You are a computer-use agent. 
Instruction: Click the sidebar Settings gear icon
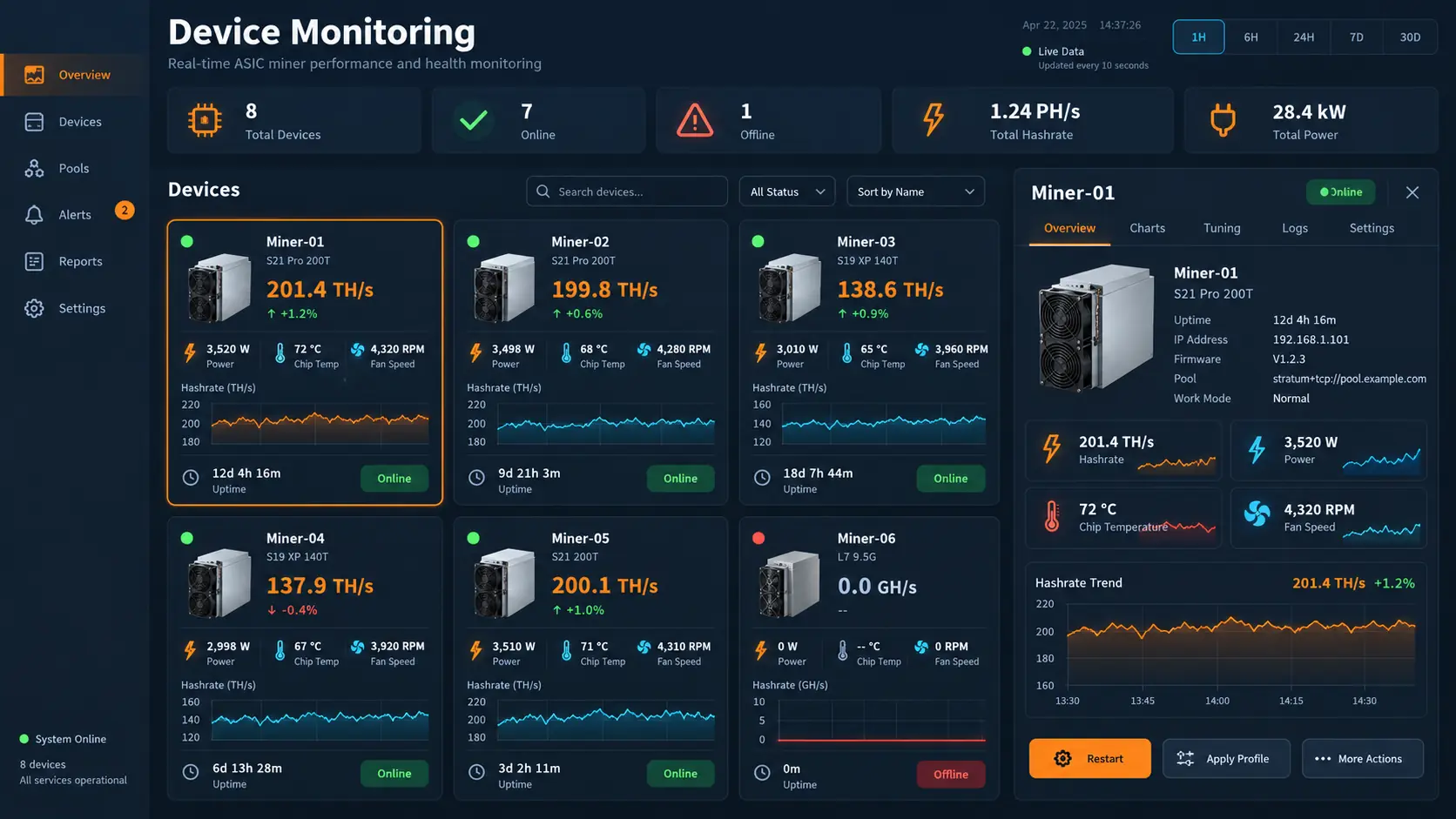pyautogui.click(x=34, y=308)
